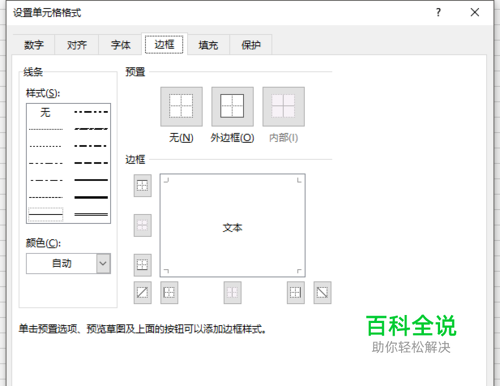The width and height of the screenshot is (500, 386).
Task: Switch to the 字体 tab
Action: point(120,45)
